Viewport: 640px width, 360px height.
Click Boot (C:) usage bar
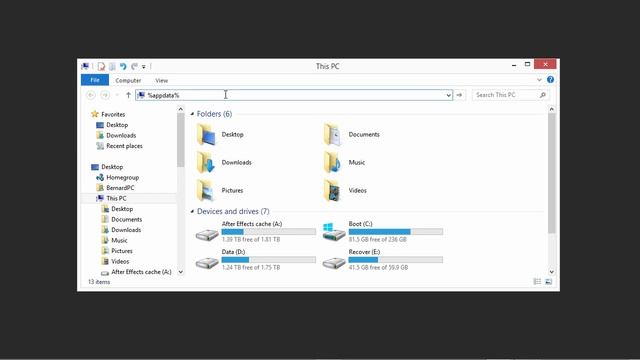click(x=396, y=232)
